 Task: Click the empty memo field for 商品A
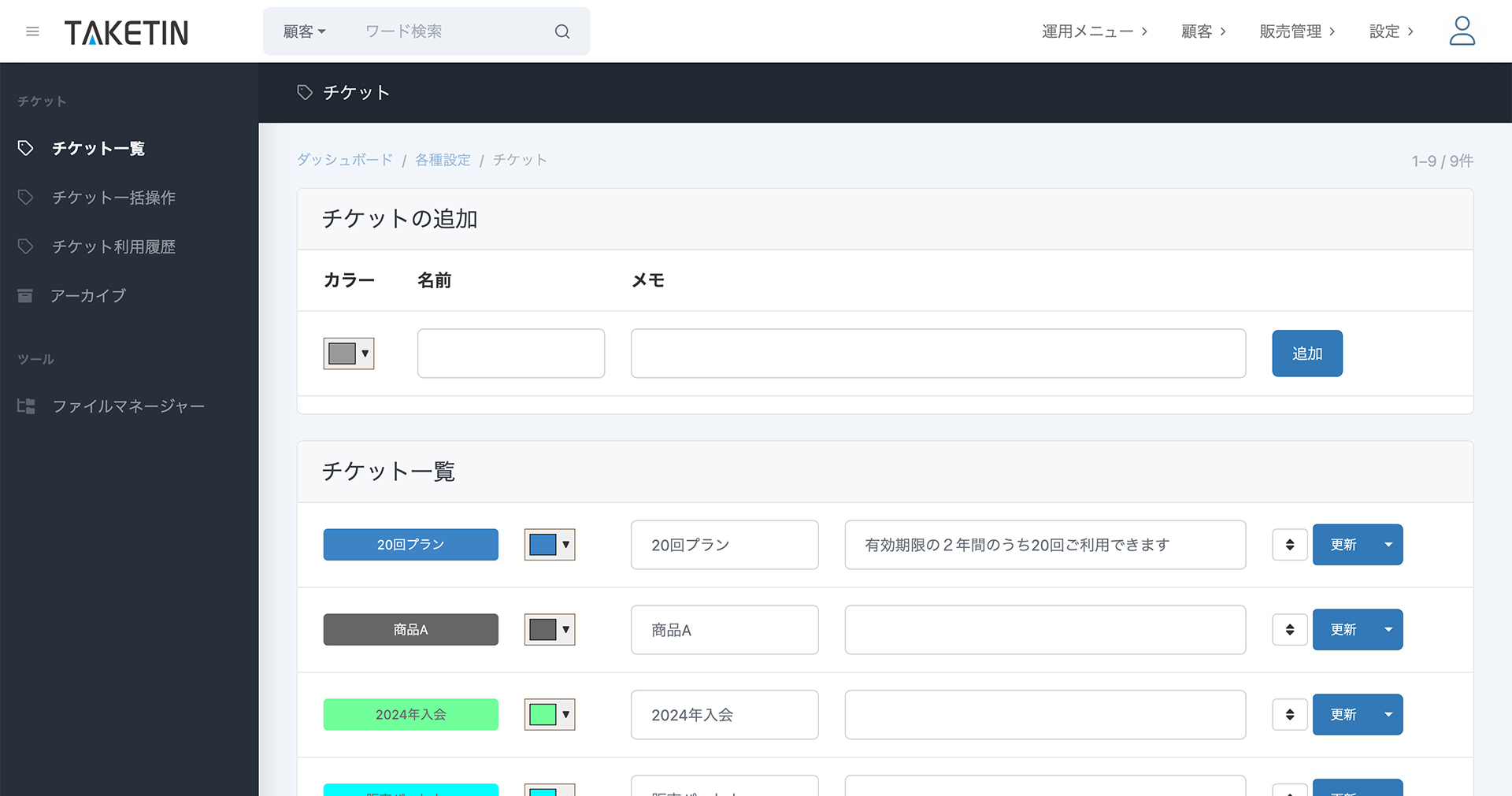point(1045,630)
